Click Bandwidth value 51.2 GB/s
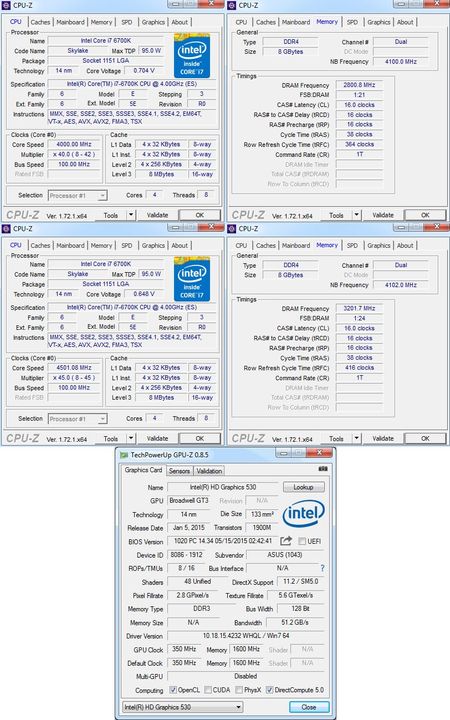 295,623
